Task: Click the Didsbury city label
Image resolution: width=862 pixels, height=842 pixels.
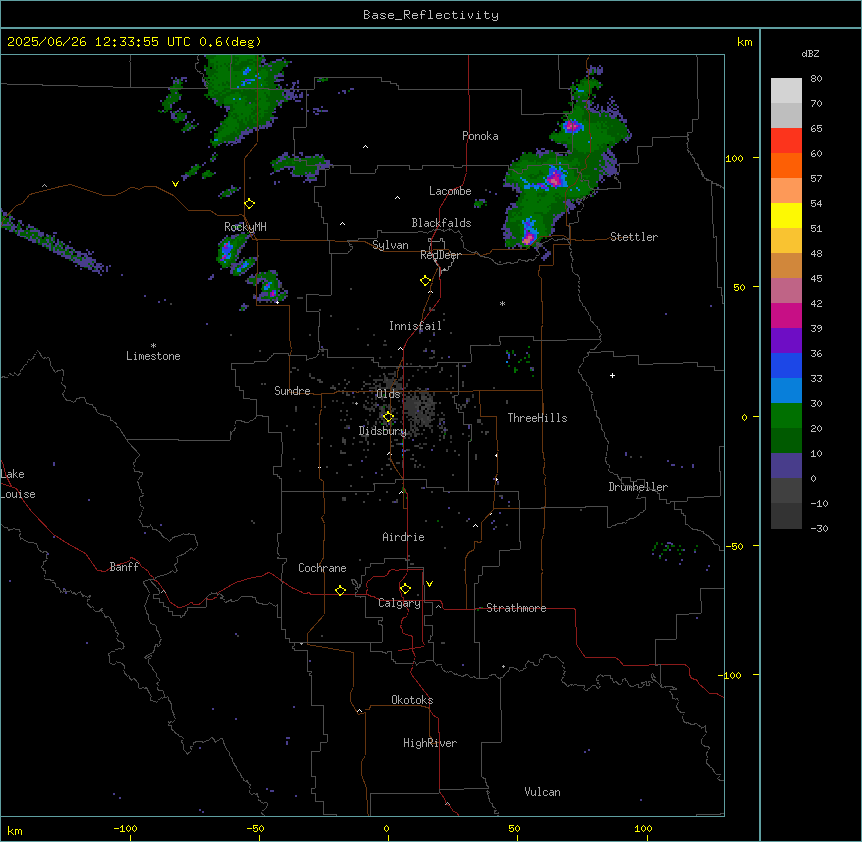Action: 383,431
